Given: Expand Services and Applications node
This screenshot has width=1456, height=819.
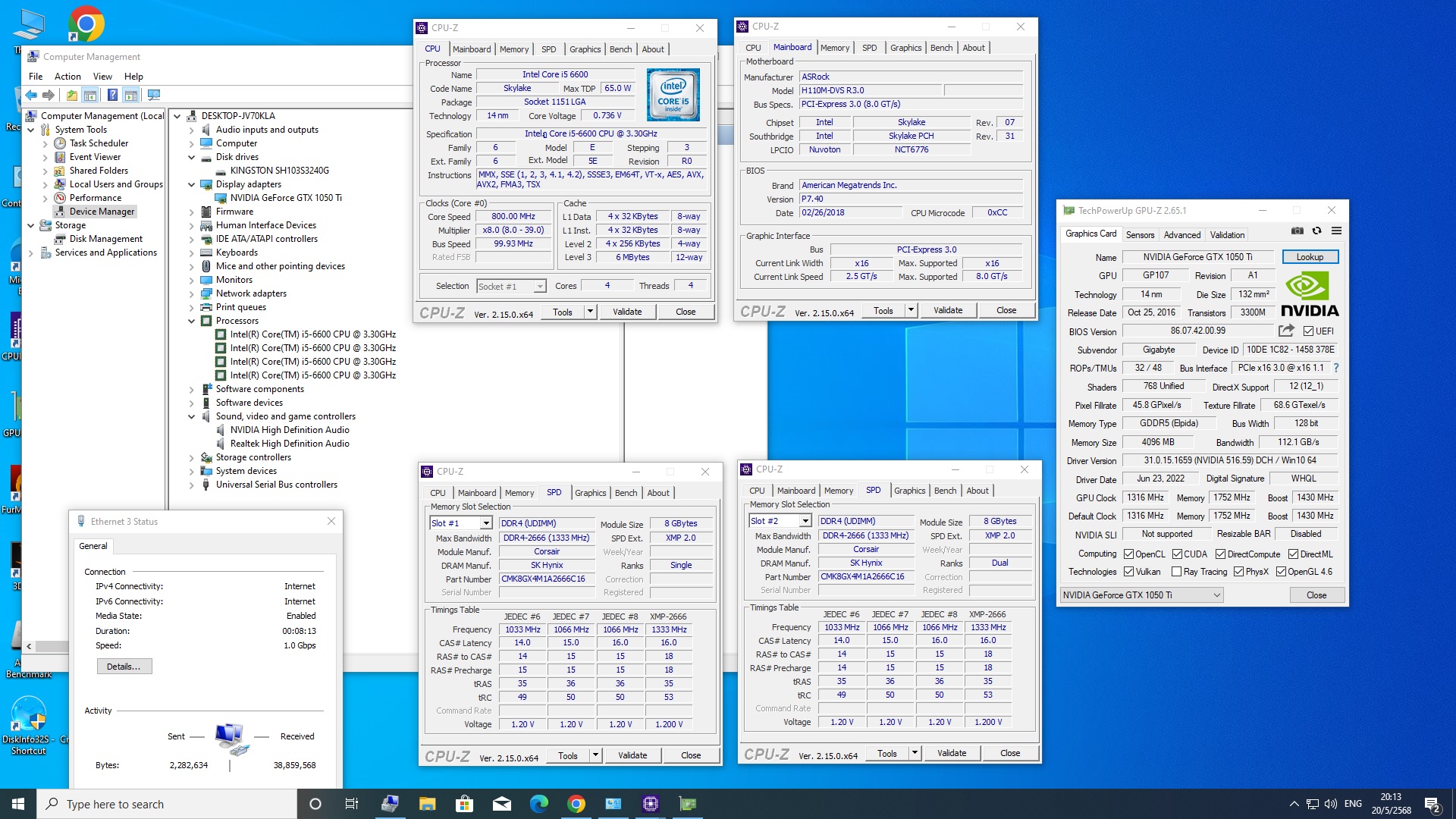Looking at the screenshot, I should [30, 253].
